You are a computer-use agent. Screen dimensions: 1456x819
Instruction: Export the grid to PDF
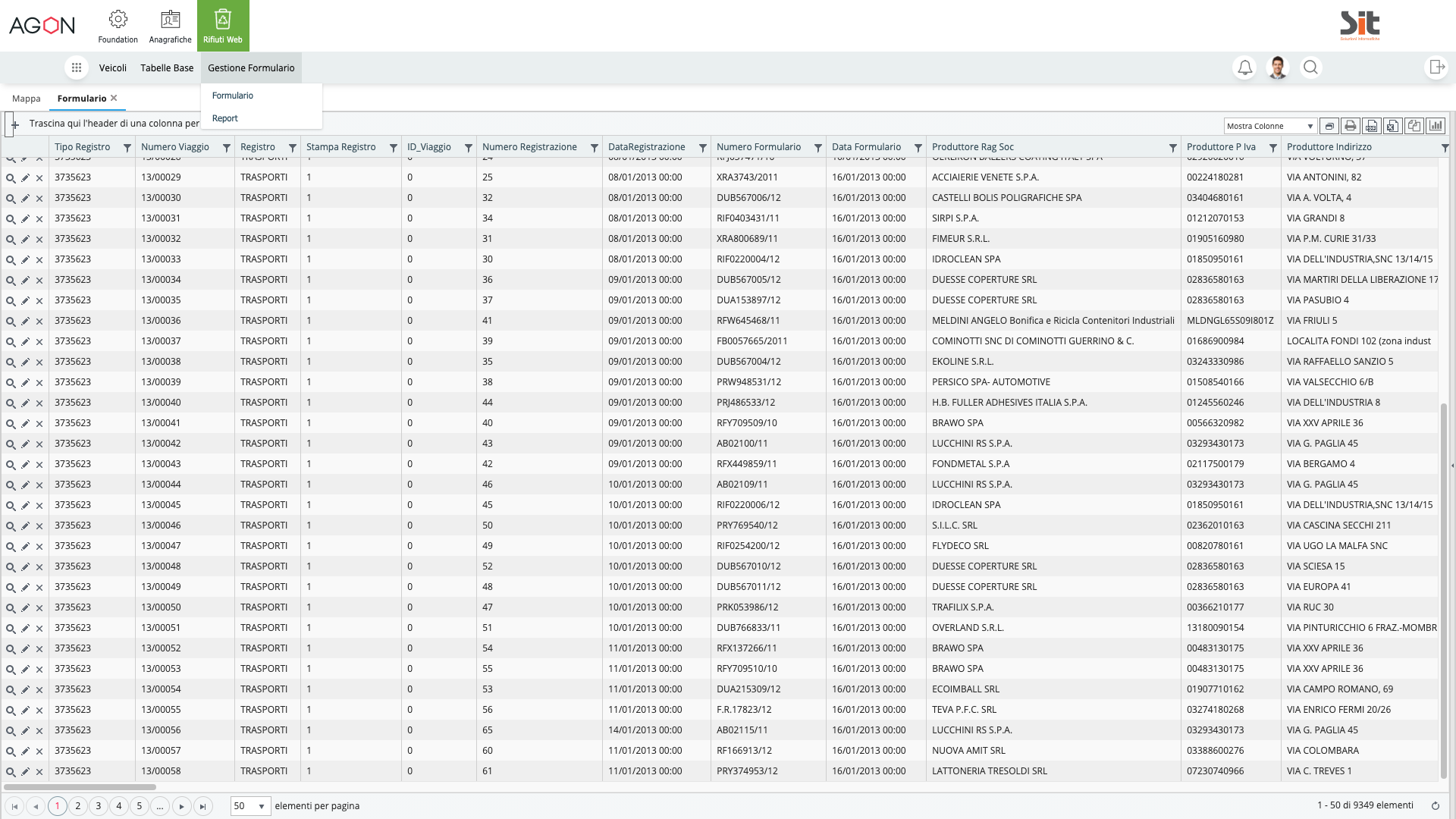1372,125
